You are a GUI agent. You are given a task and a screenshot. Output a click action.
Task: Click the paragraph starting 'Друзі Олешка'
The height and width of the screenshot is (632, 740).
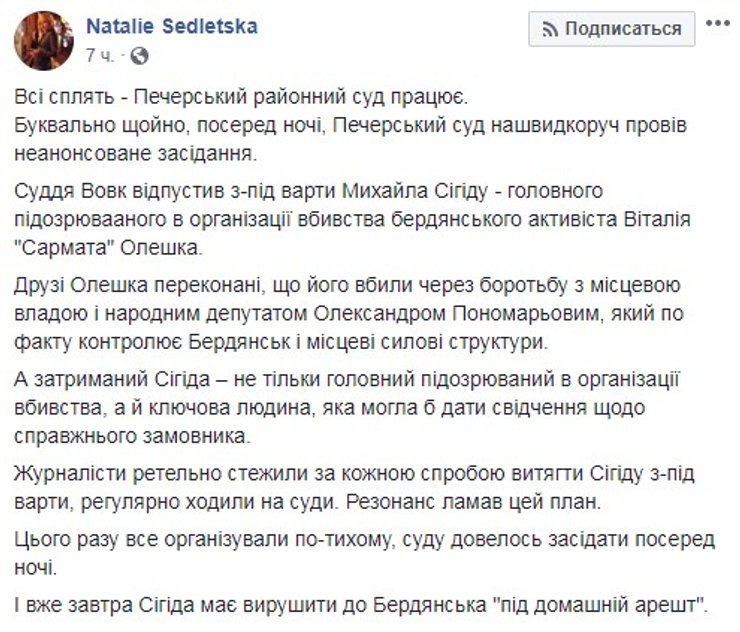[355, 310]
